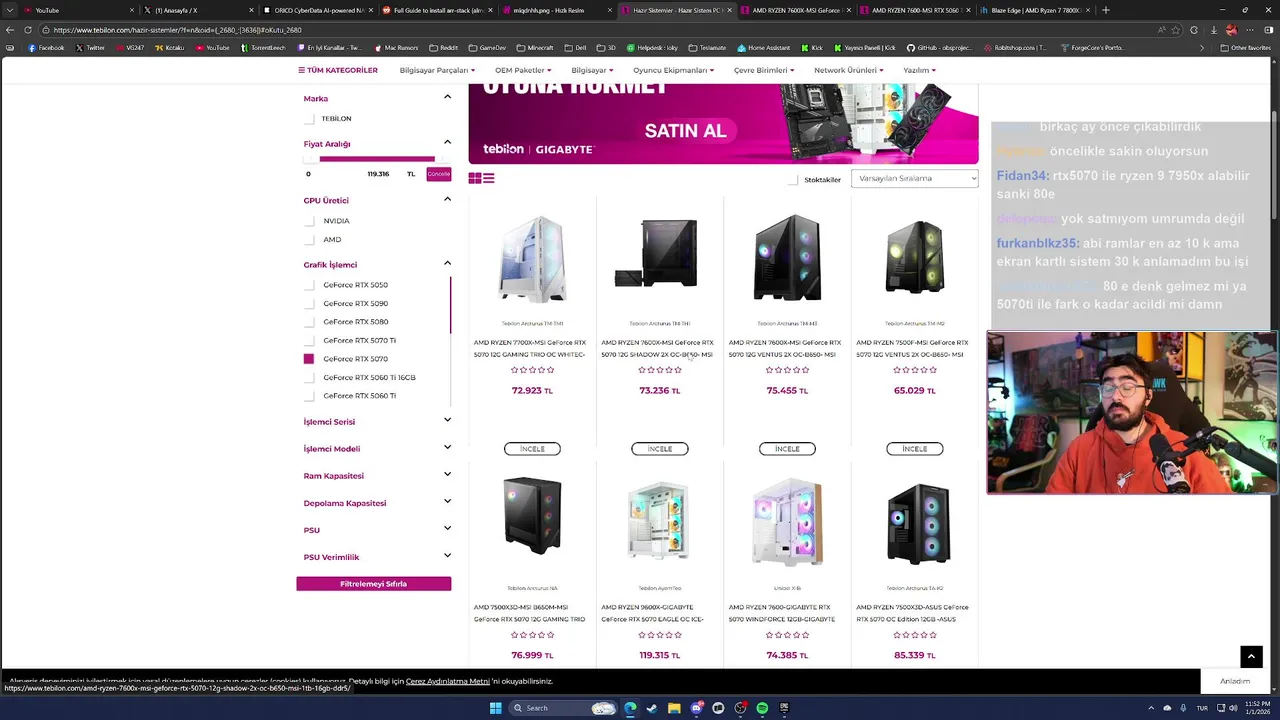Open Çerez Aydınlatma Metni link
1280x720 pixels.
(x=447, y=681)
